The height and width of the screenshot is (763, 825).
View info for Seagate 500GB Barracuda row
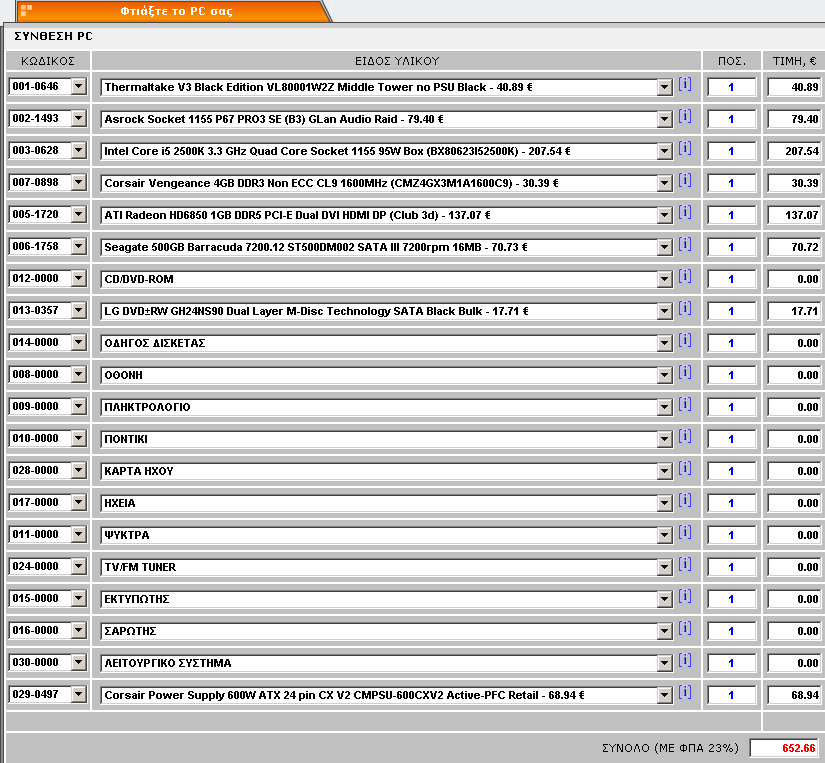(685, 244)
